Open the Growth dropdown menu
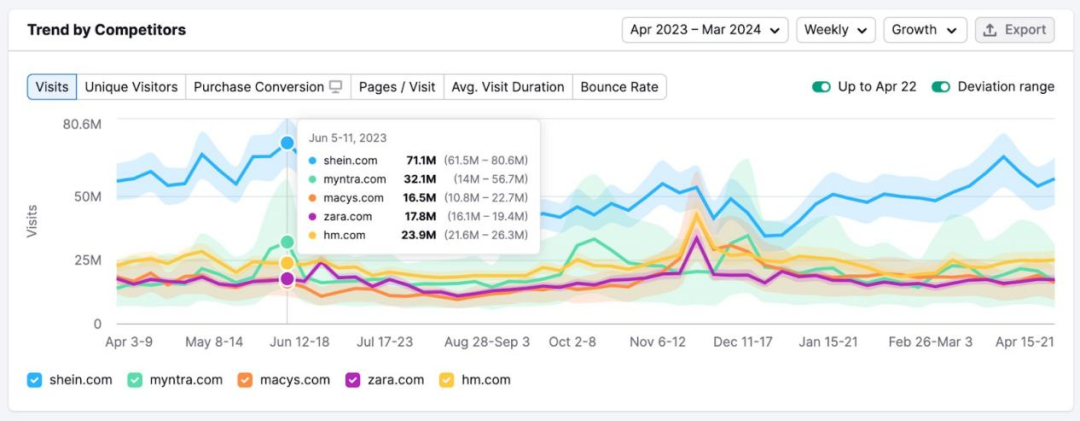This screenshot has height=421, width=1080. [924, 30]
